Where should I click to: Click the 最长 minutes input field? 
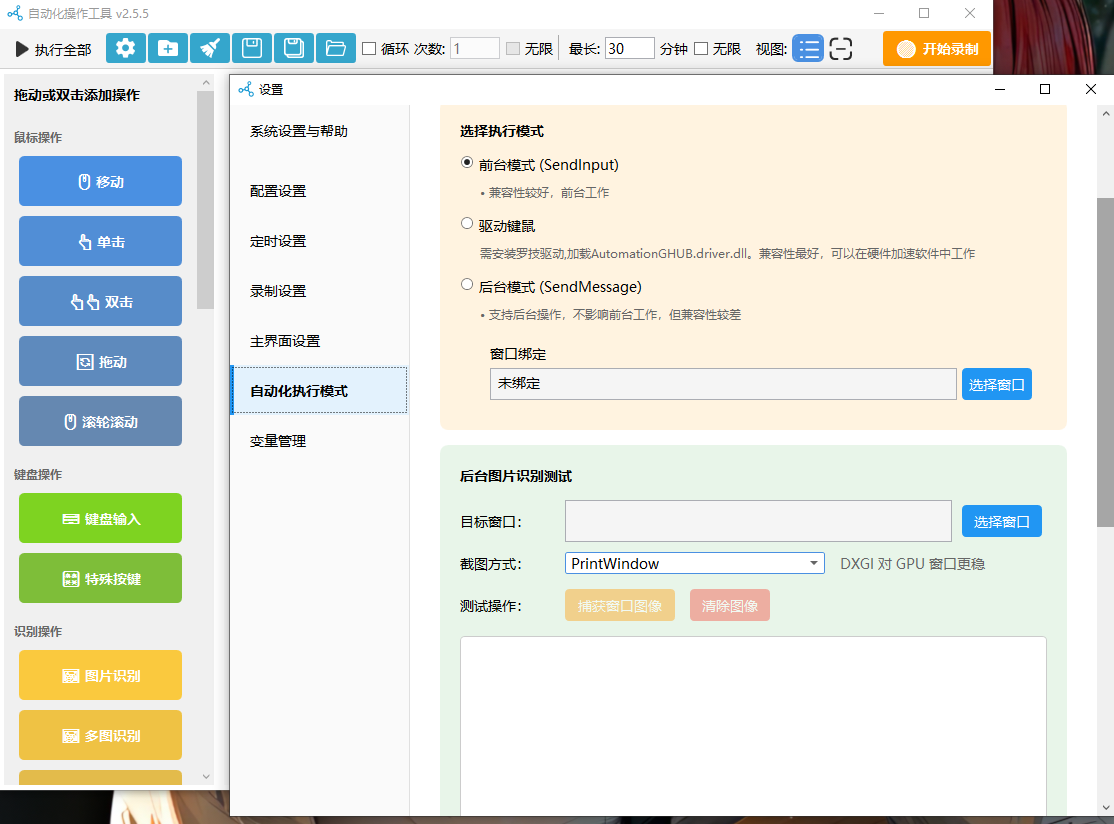(629, 48)
